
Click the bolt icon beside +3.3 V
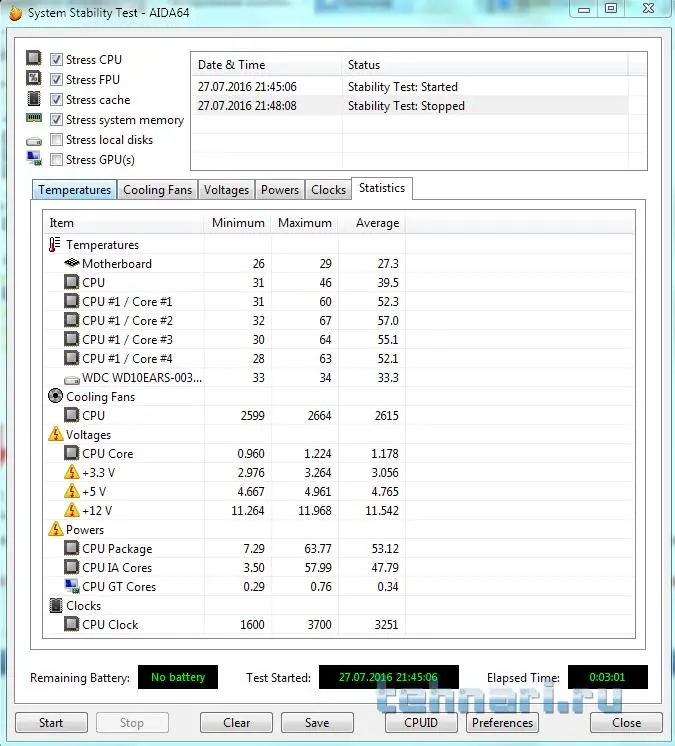coord(72,472)
